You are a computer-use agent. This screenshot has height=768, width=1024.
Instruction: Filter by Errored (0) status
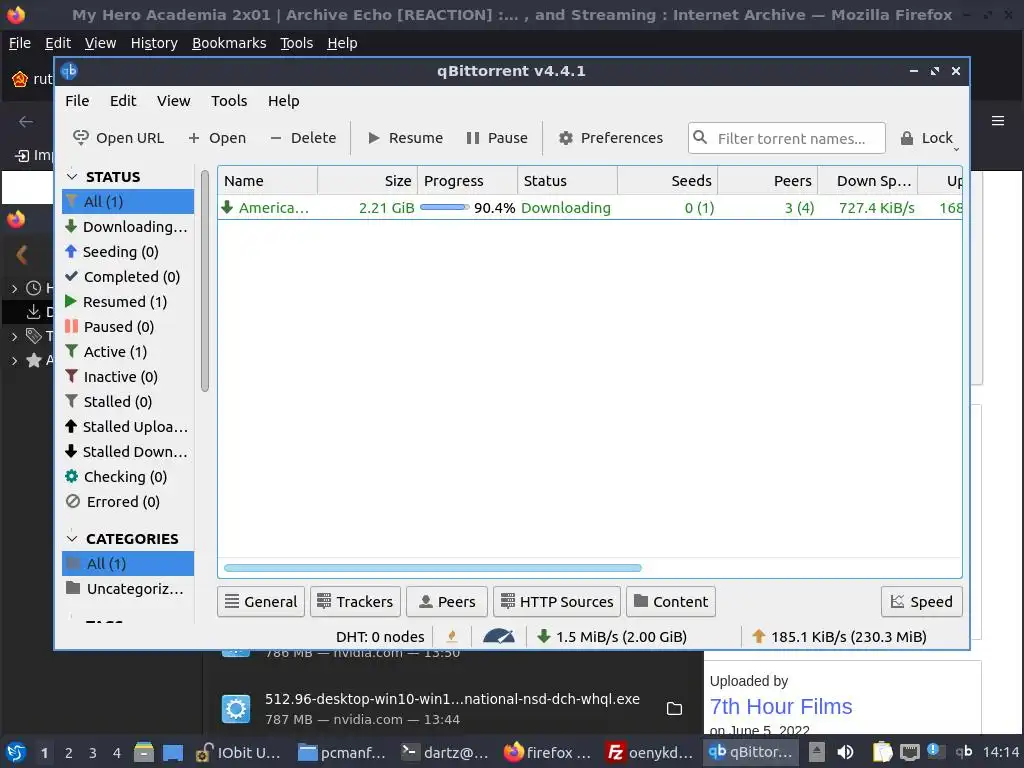(128, 502)
